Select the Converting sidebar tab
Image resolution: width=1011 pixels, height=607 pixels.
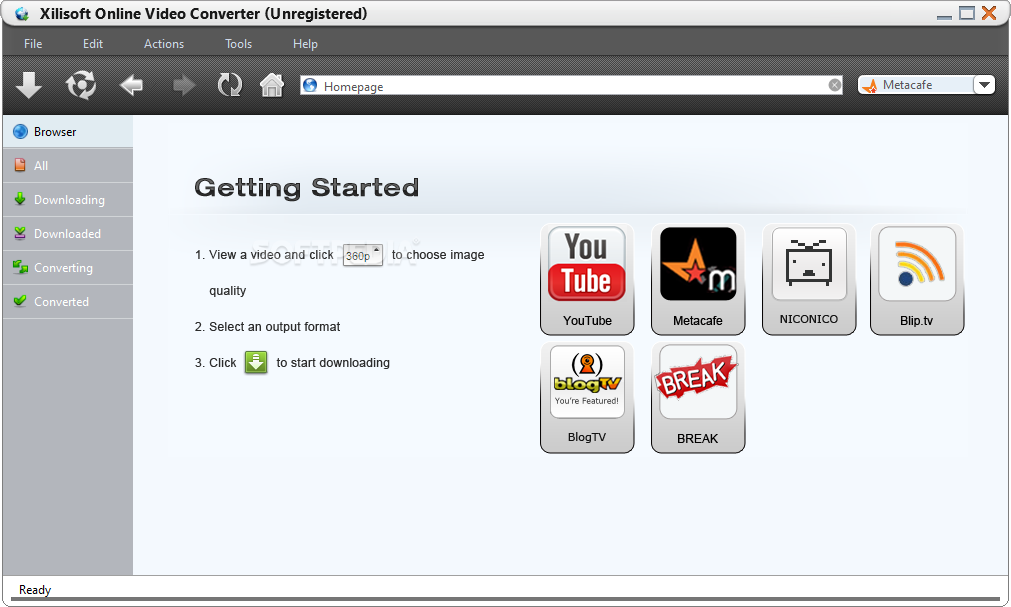tap(68, 268)
